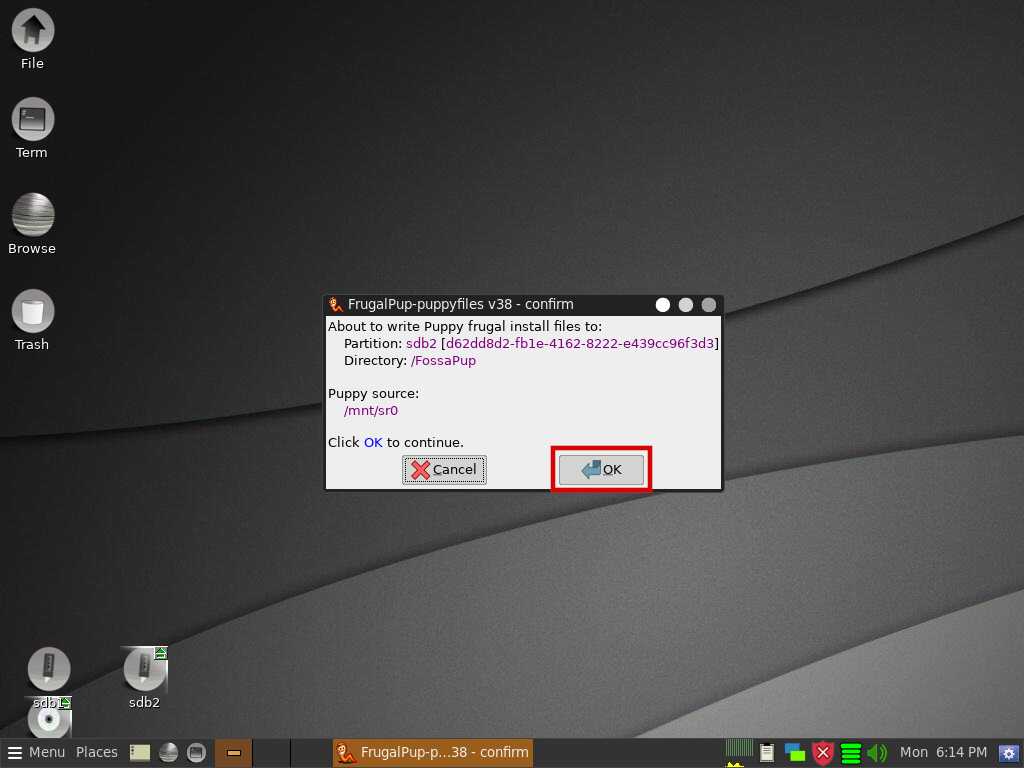
Task: Open the optical disc drive icon
Action: pos(48,722)
